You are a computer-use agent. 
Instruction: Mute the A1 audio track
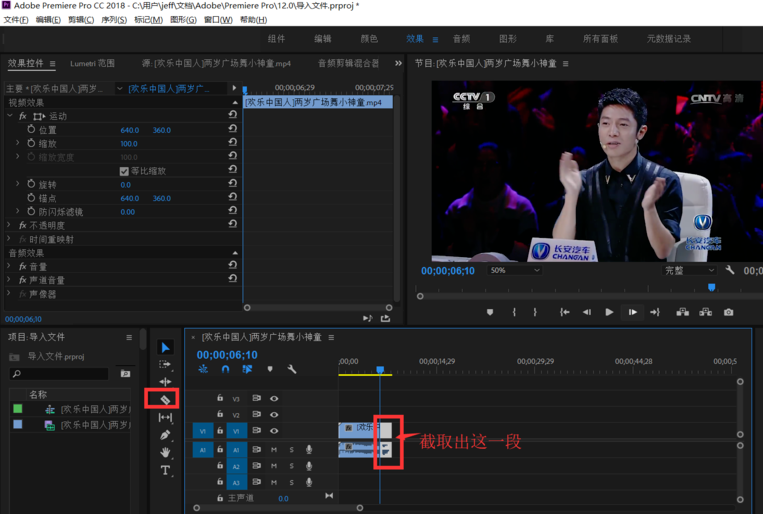[274, 449]
